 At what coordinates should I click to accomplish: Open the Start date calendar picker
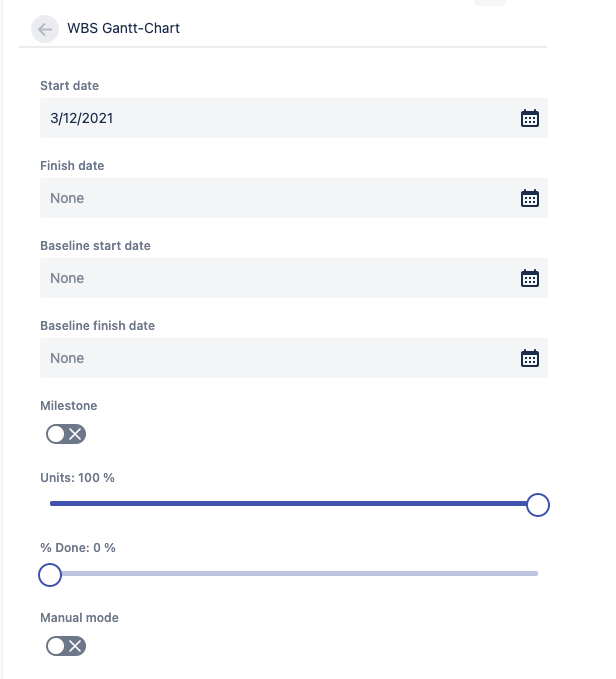click(x=530, y=118)
